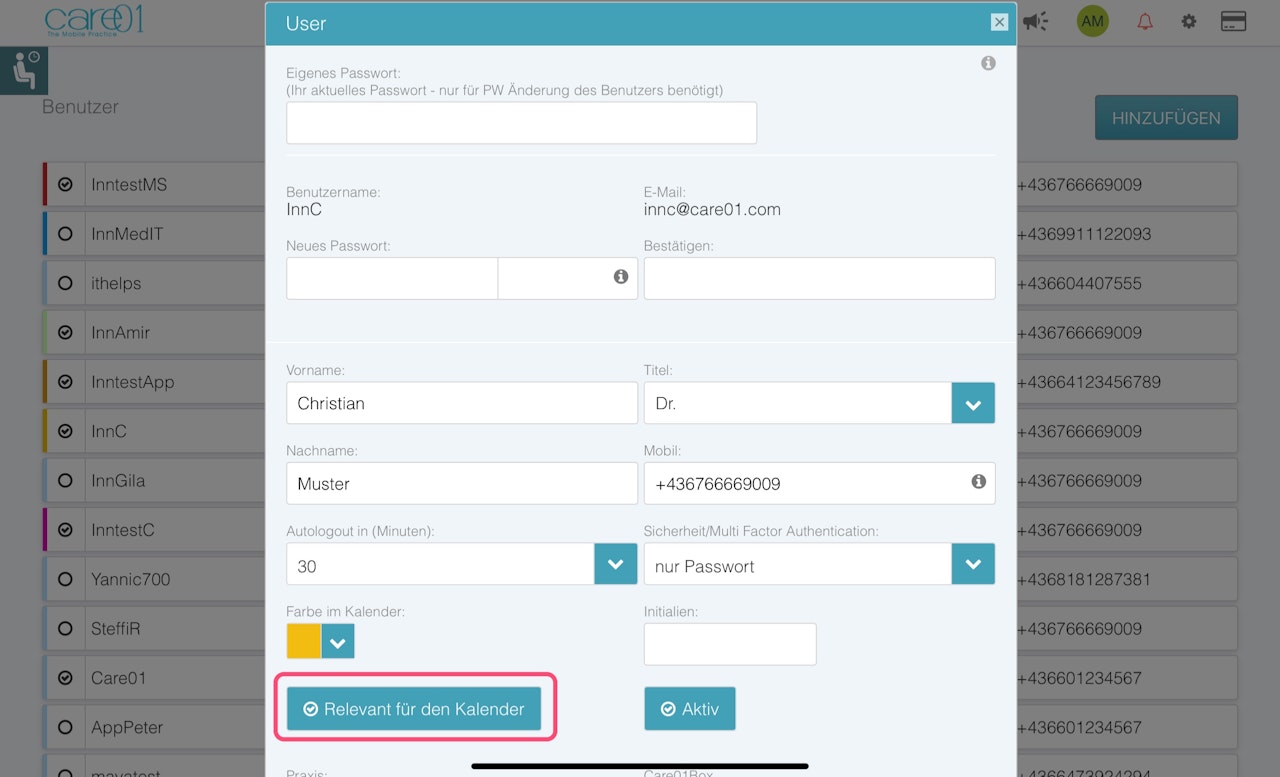The image size is (1280, 777).
Task: Click the HINZUFÜGEN button
Action: tap(1166, 118)
